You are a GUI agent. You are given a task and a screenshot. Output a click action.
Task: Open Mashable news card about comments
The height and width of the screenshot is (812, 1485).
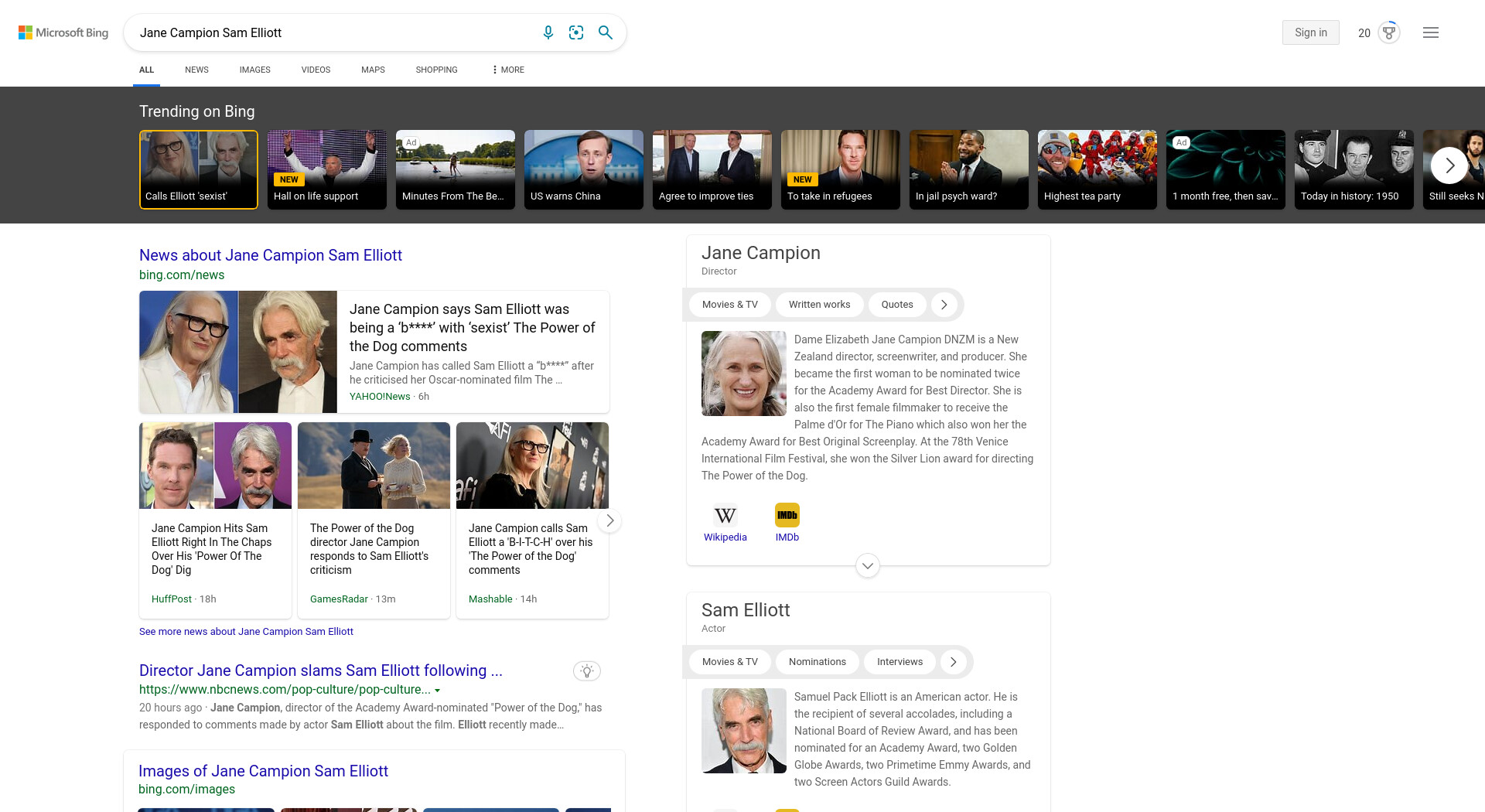point(532,520)
